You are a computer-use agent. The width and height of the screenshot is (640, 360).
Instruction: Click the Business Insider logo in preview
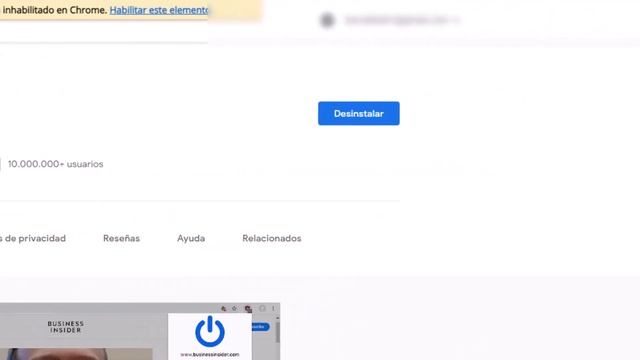[x=66, y=327]
